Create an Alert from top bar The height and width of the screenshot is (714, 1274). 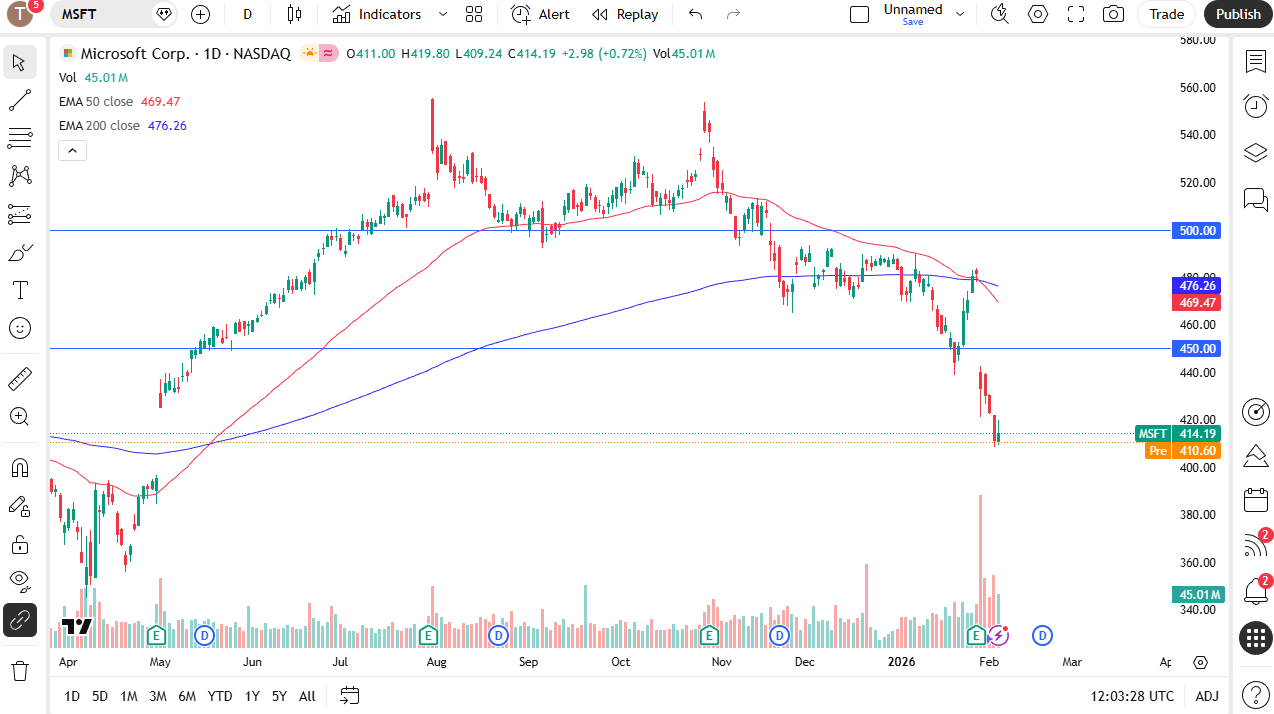540,14
